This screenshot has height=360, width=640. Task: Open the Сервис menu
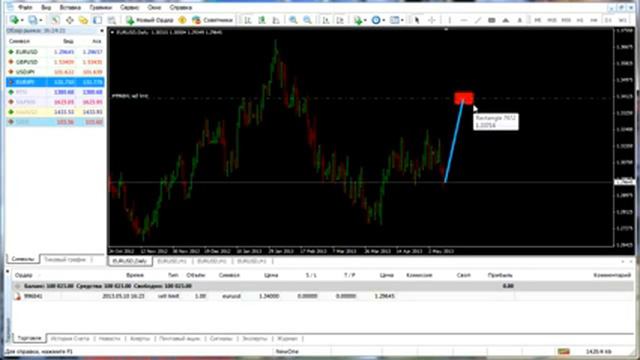point(130,7)
